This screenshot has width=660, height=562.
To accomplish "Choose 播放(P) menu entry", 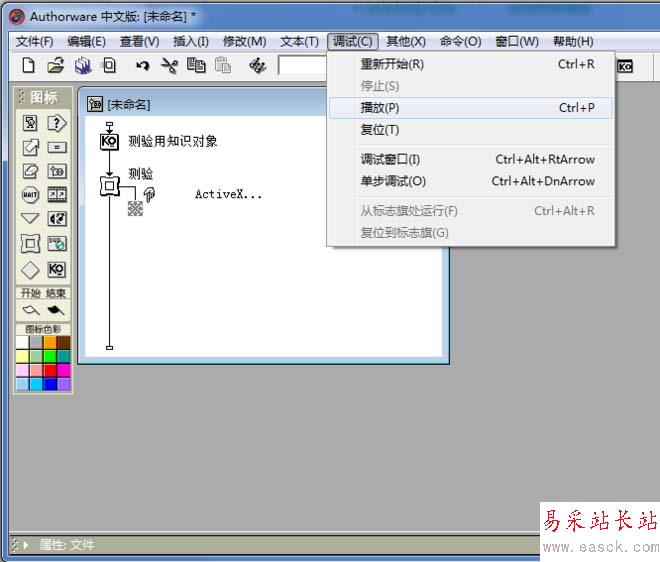I will 470,108.
